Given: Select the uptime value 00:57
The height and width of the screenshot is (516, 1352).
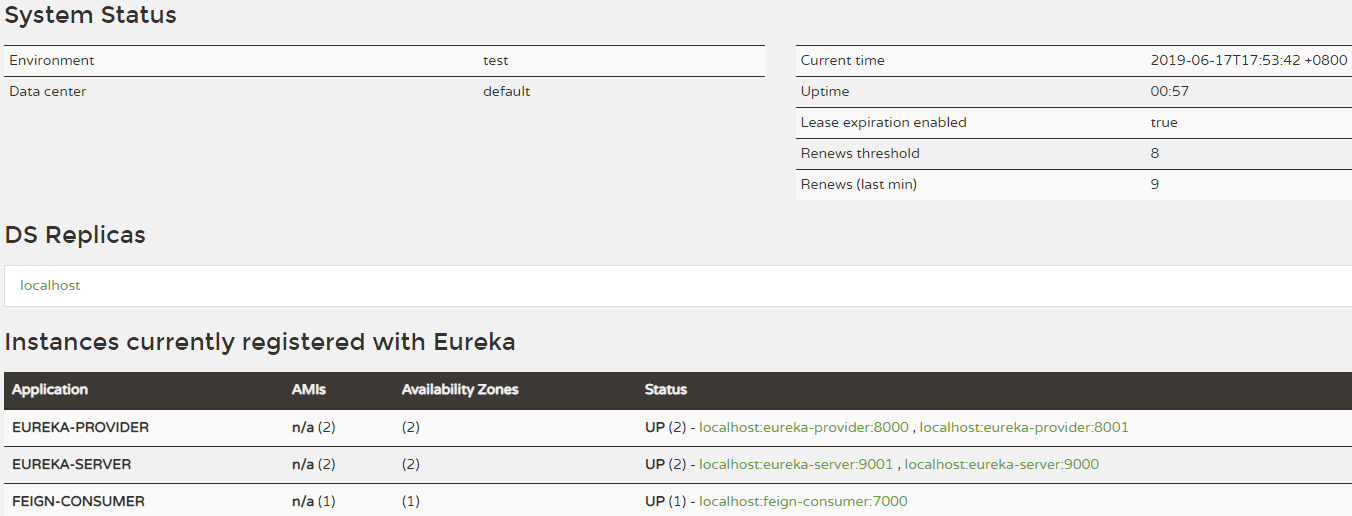Looking at the screenshot, I should click(x=1170, y=92).
